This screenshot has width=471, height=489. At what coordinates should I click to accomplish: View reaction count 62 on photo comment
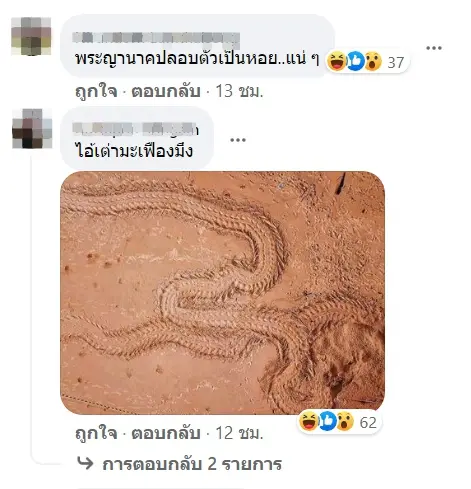[368, 422]
